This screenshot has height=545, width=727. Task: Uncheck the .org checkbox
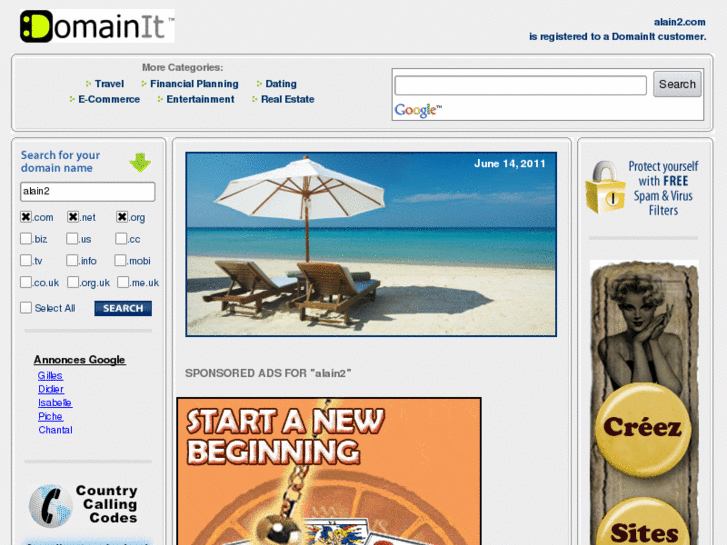(x=121, y=217)
